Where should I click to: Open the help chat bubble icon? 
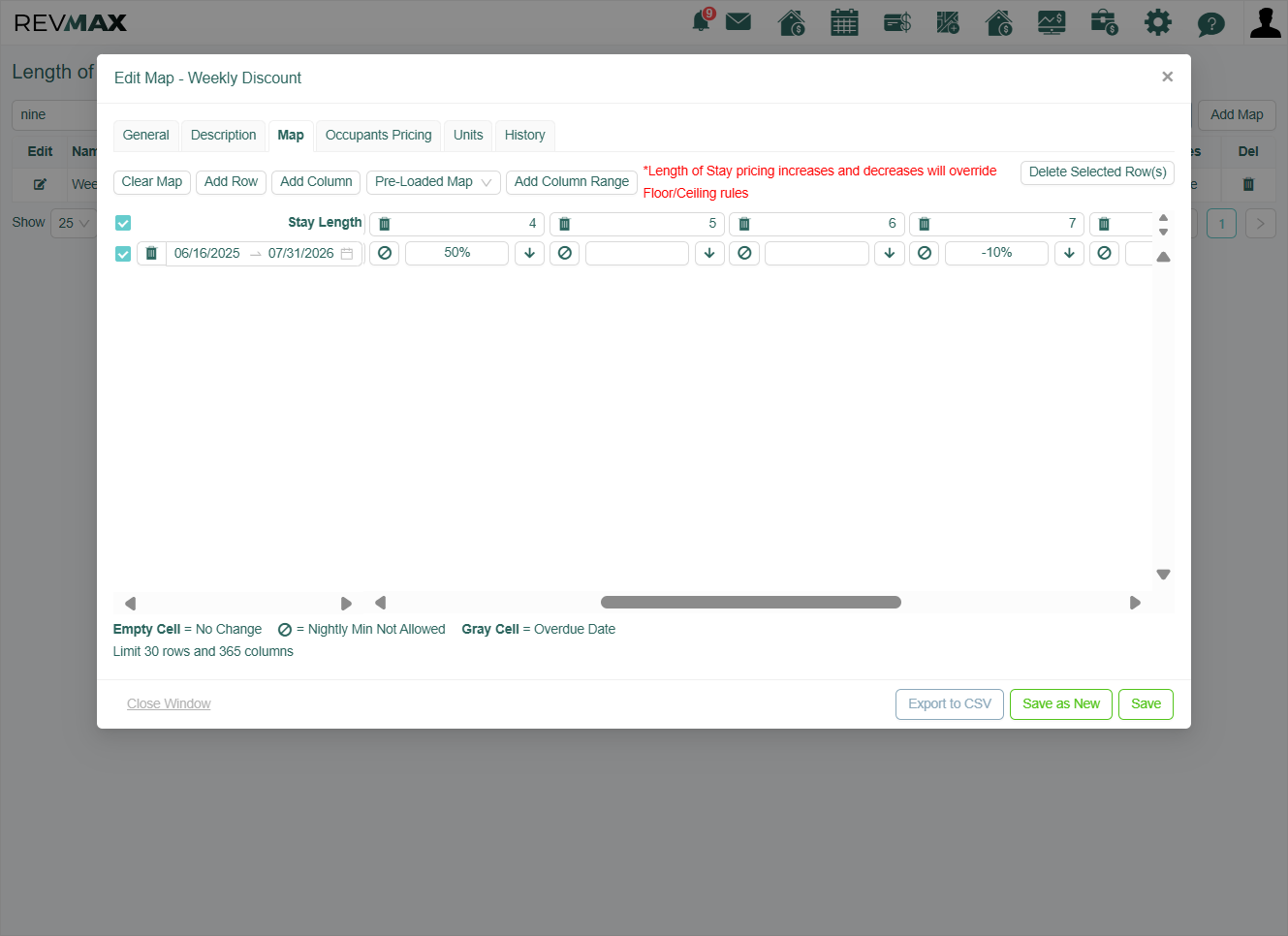click(1210, 23)
